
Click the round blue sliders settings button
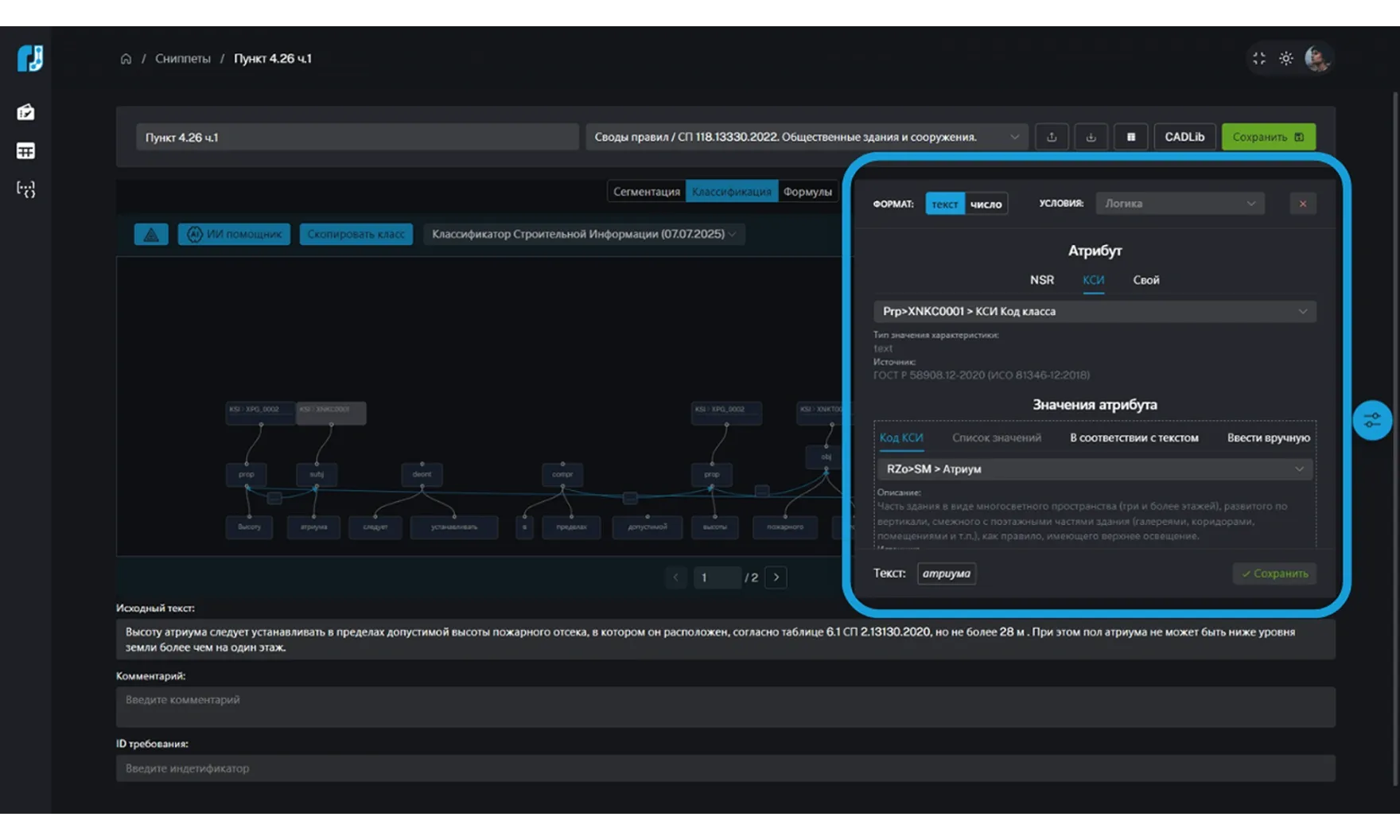click(x=1372, y=420)
